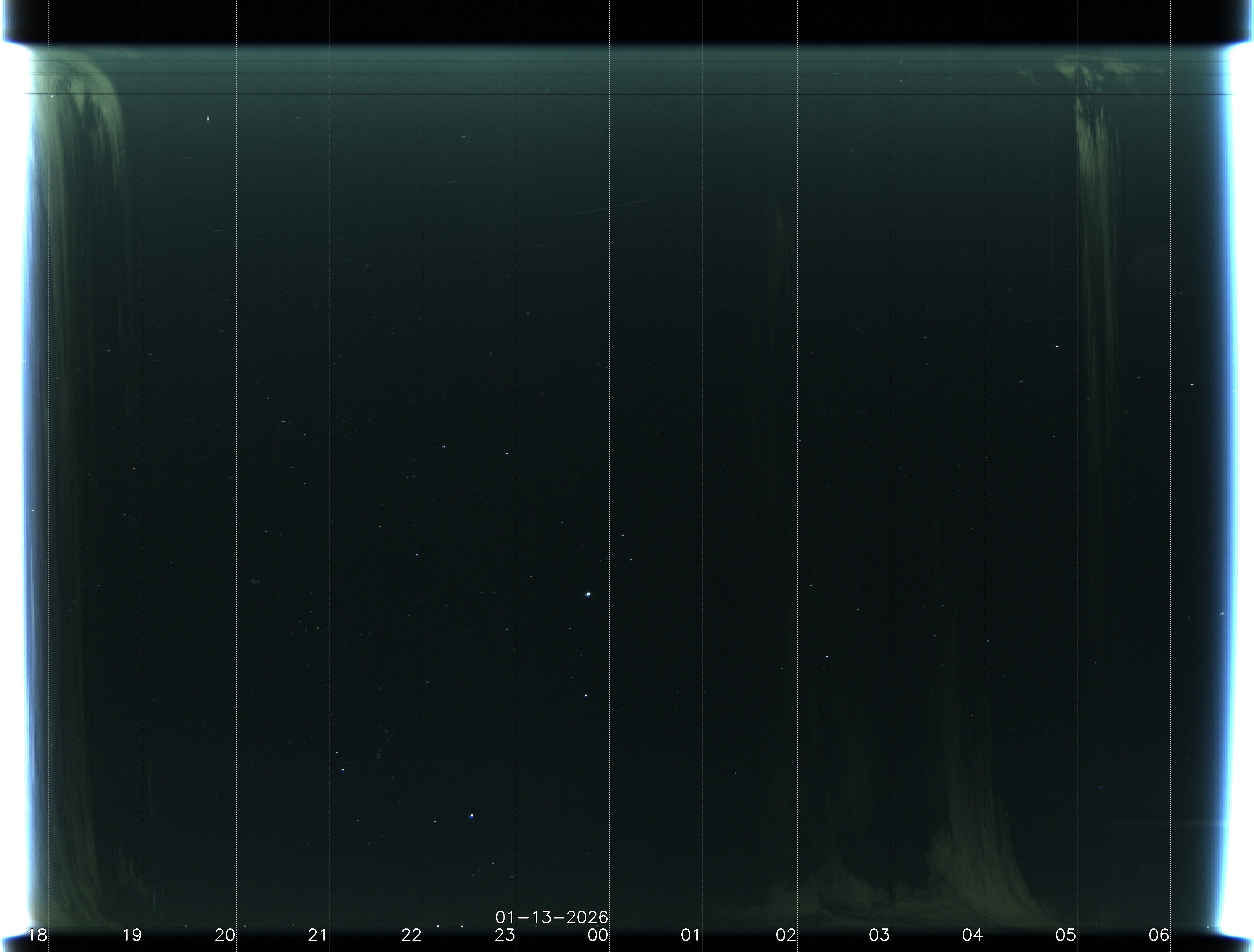The height and width of the screenshot is (952, 1254).
Task: Click the brightest star trace near midnight
Action: pyautogui.click(x=588, y=594)
